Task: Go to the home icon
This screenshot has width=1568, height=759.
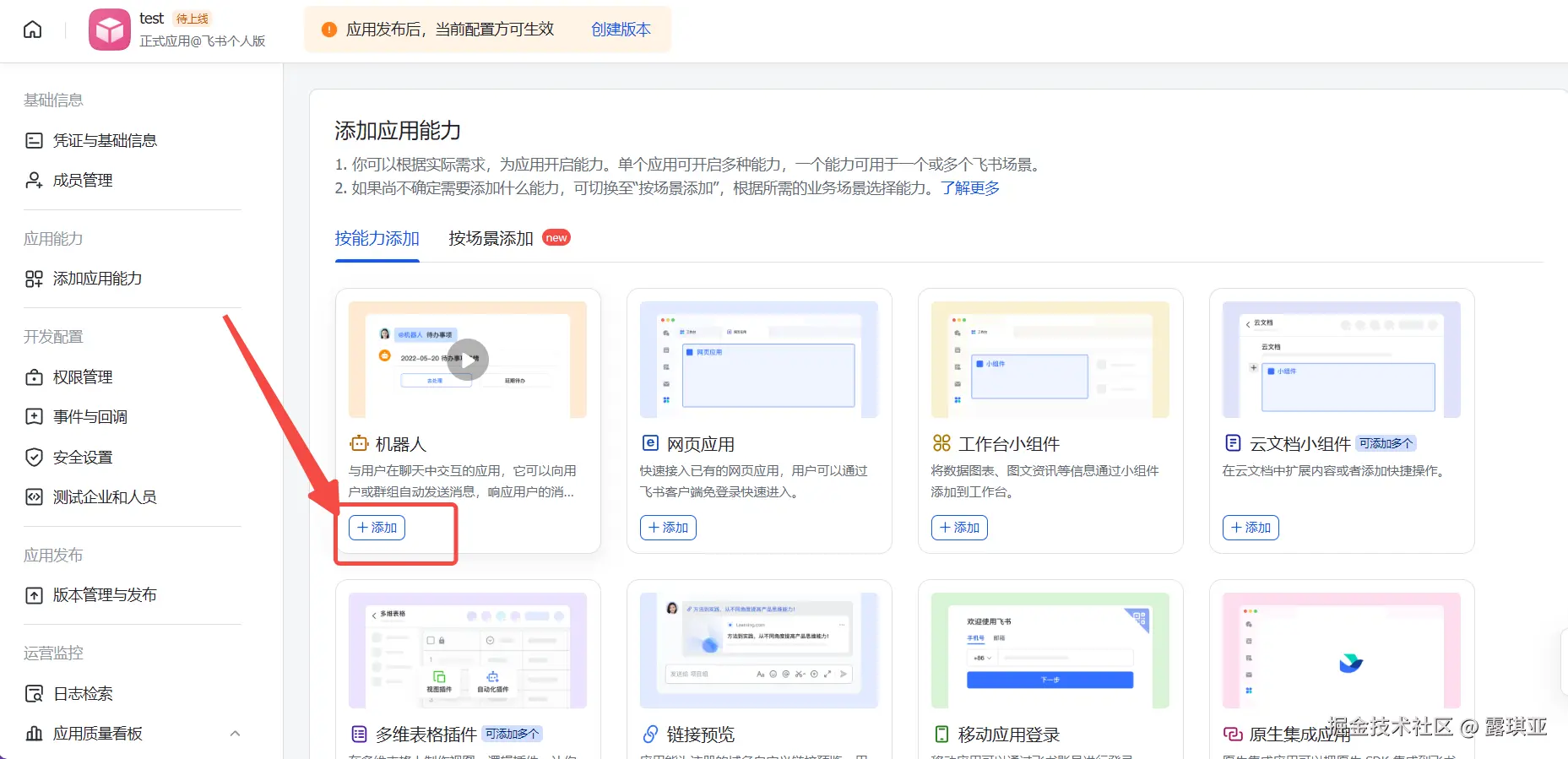Action: (x=32, y=30)
